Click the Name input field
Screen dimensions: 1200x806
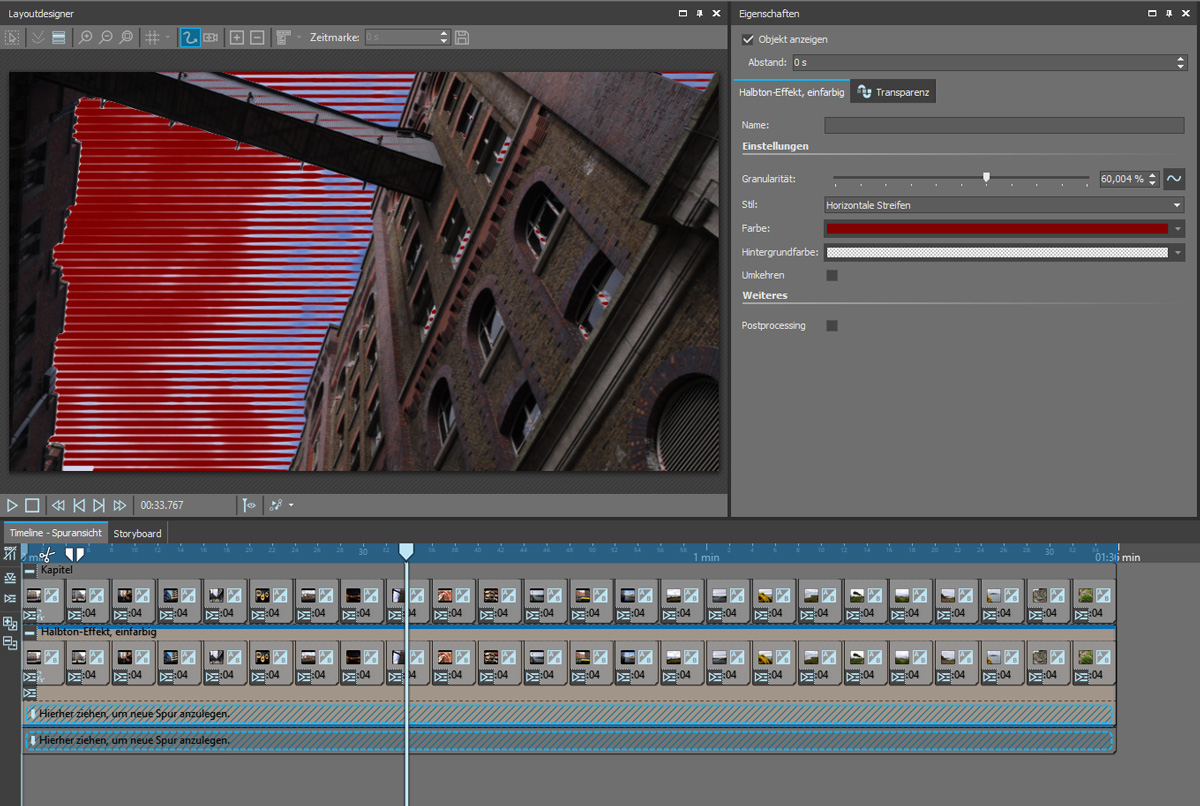pos(1003,126)
